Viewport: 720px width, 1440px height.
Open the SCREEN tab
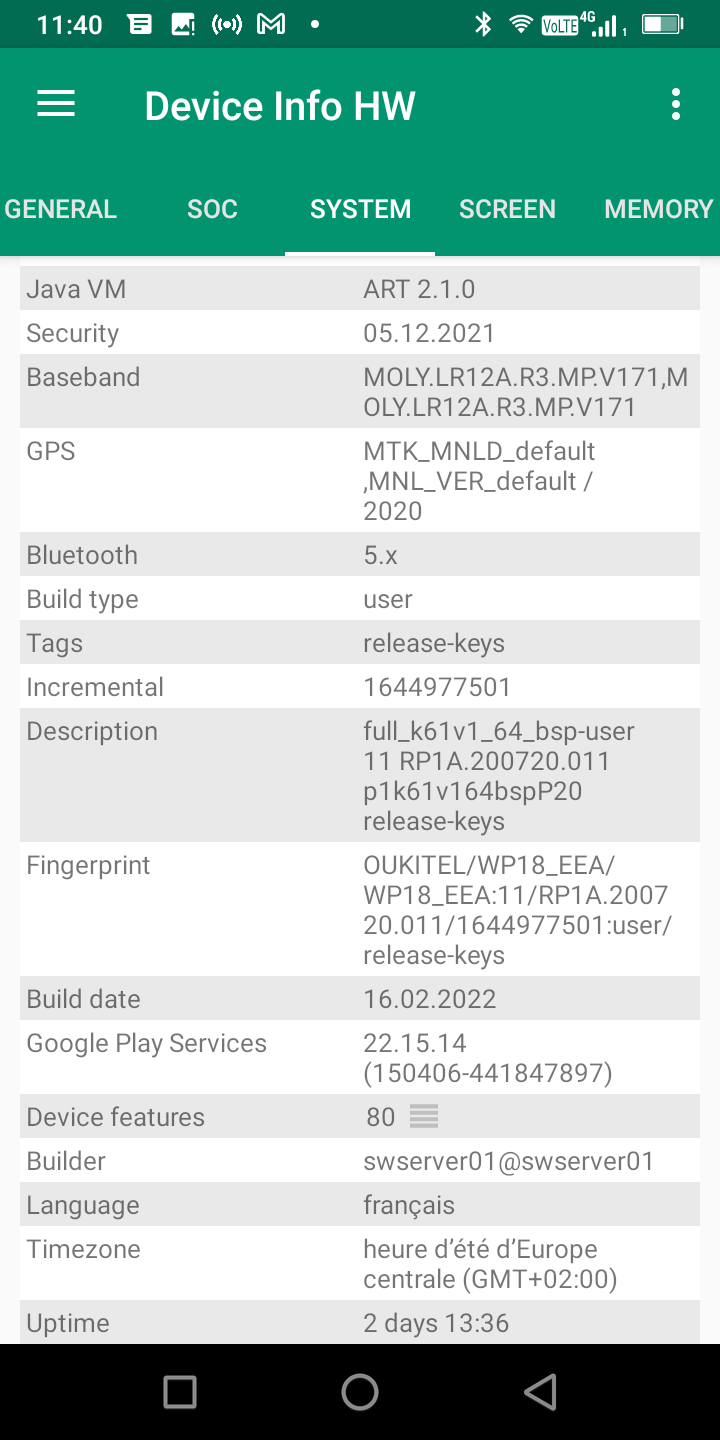[x=507, y=209]
